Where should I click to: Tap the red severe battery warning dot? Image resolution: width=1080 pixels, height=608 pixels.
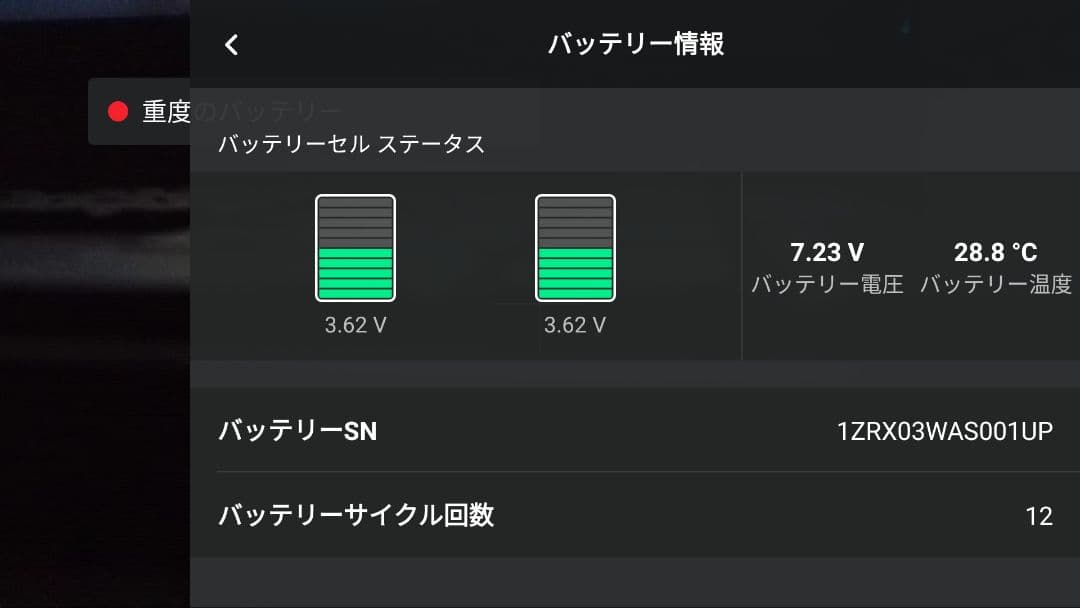coord(118,111)
